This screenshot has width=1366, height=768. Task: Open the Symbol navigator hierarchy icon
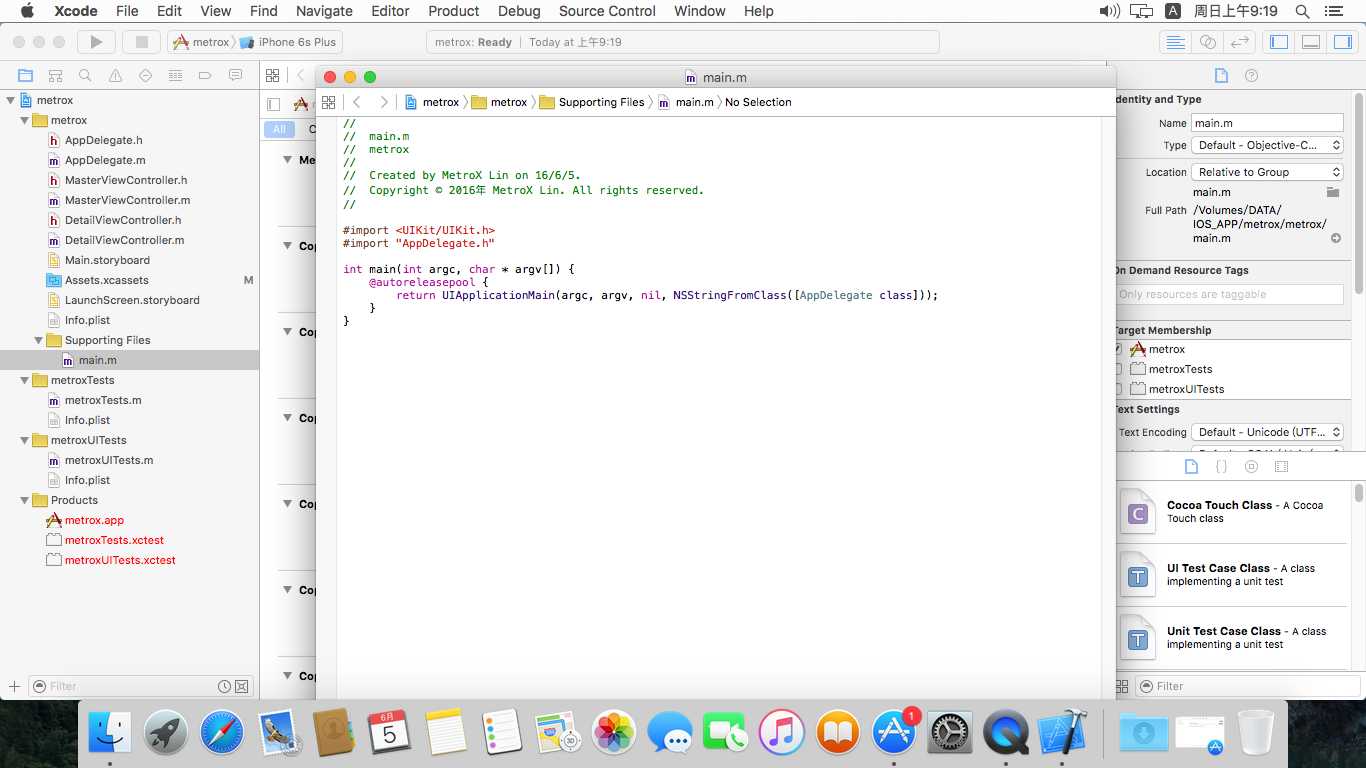pyautogui.click(x=56, y=76)
